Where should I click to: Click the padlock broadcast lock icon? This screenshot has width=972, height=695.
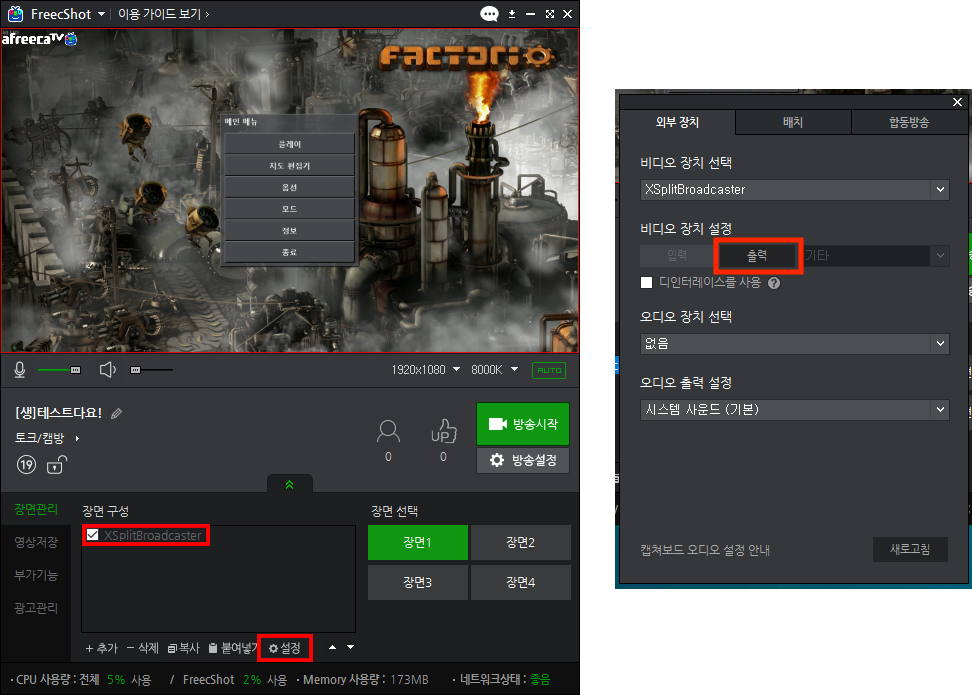(x=56, y=464)
